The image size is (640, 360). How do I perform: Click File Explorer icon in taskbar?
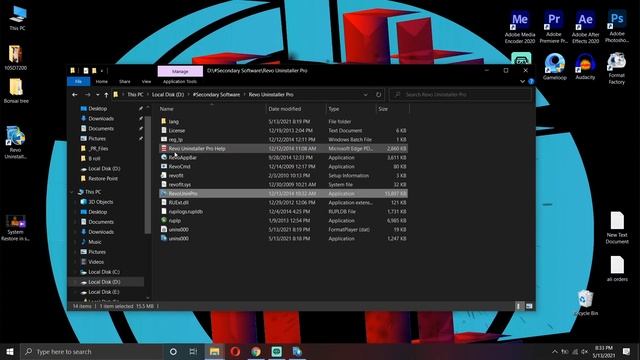point(214,351)
